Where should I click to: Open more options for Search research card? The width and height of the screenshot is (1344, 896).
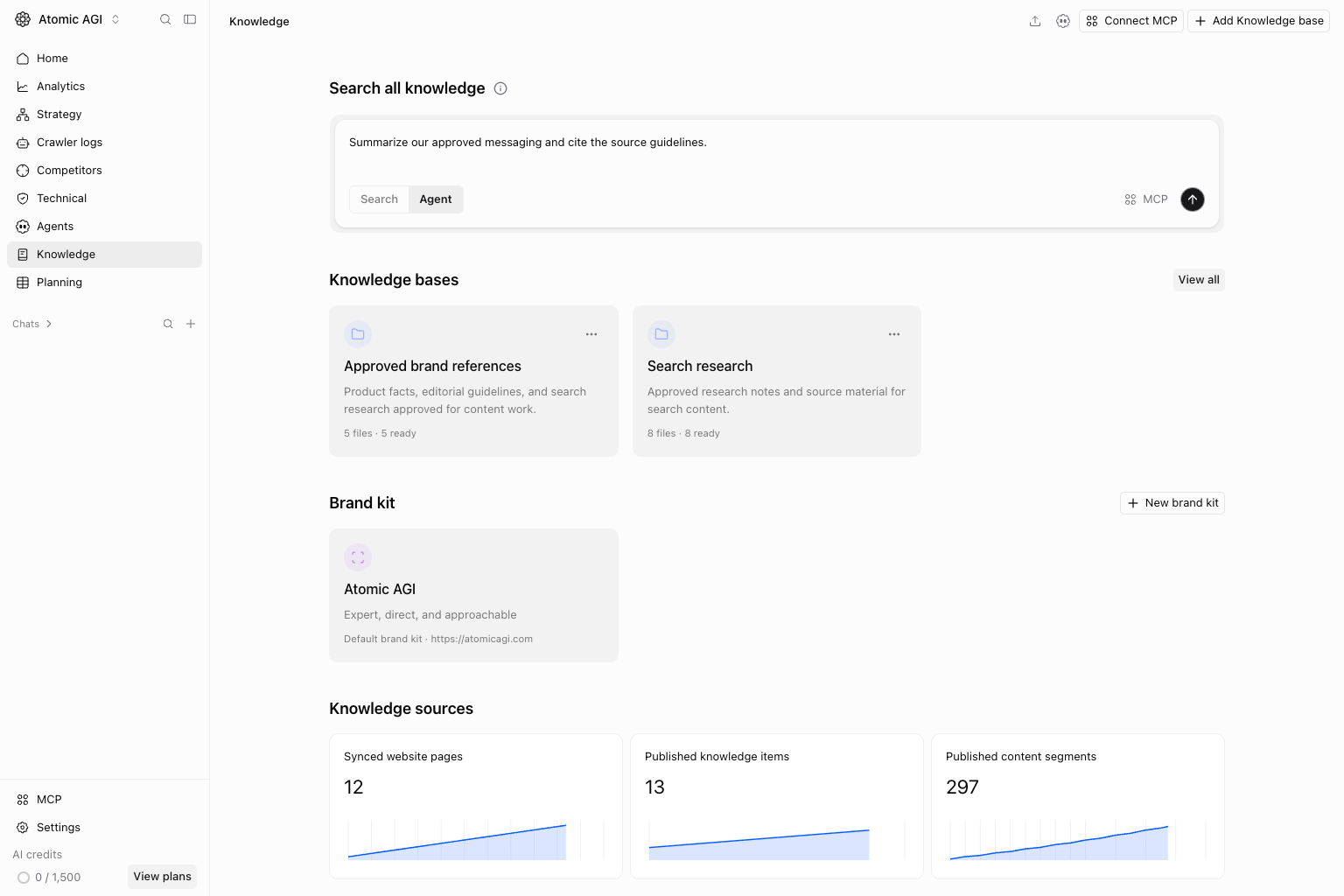coord(894,334)
